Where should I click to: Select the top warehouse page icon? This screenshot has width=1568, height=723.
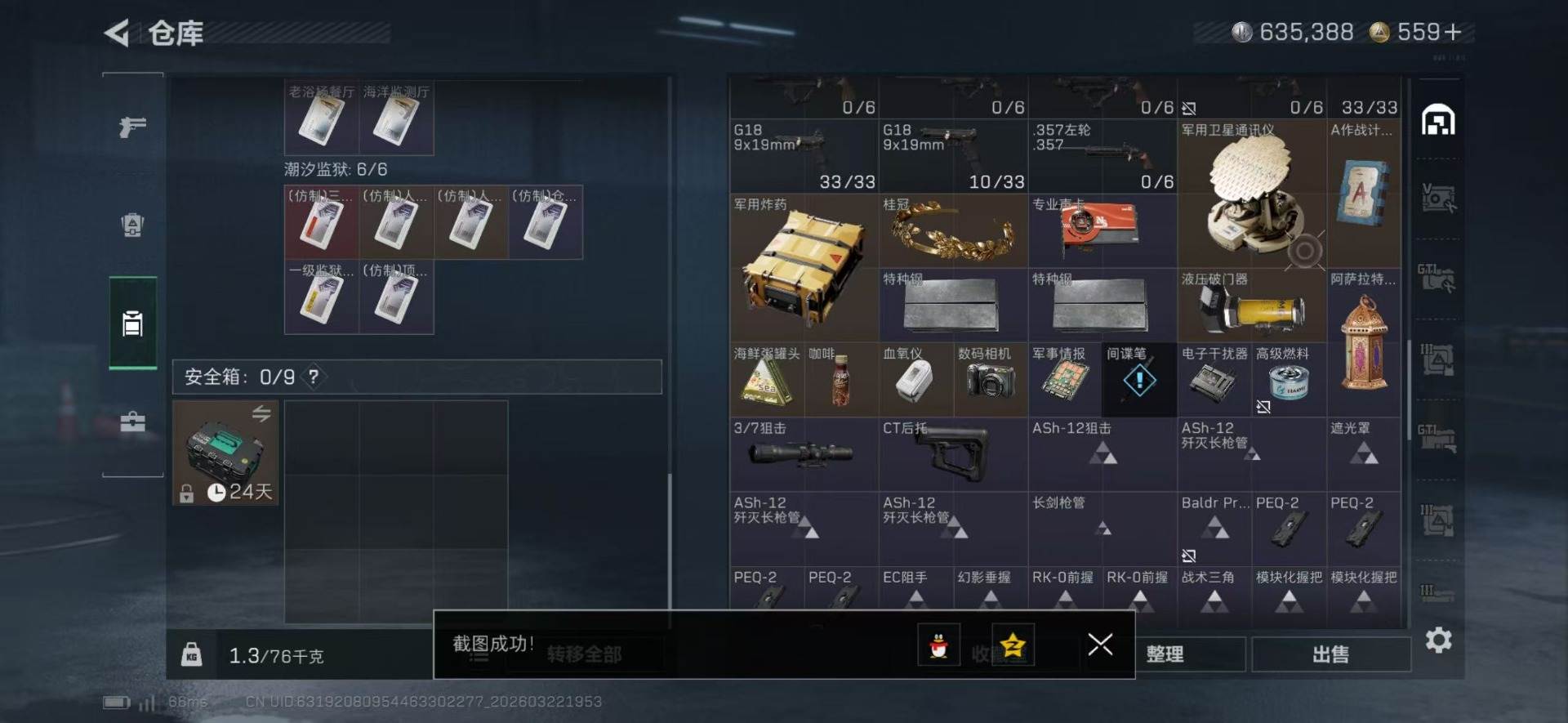[x=1438, y=121]
